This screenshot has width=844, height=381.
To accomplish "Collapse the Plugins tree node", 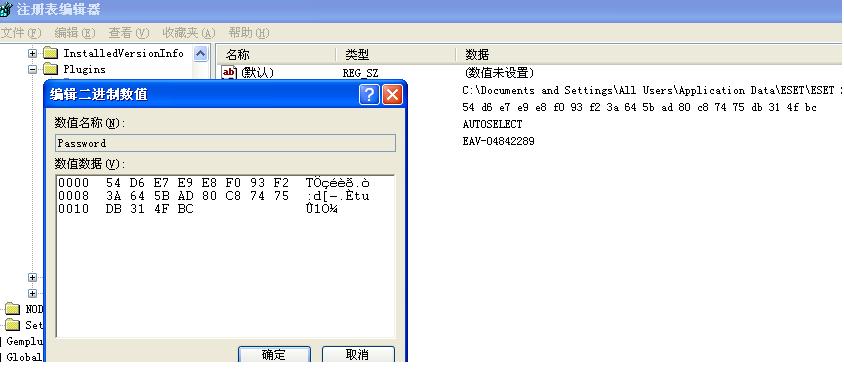I will point(32,69).
